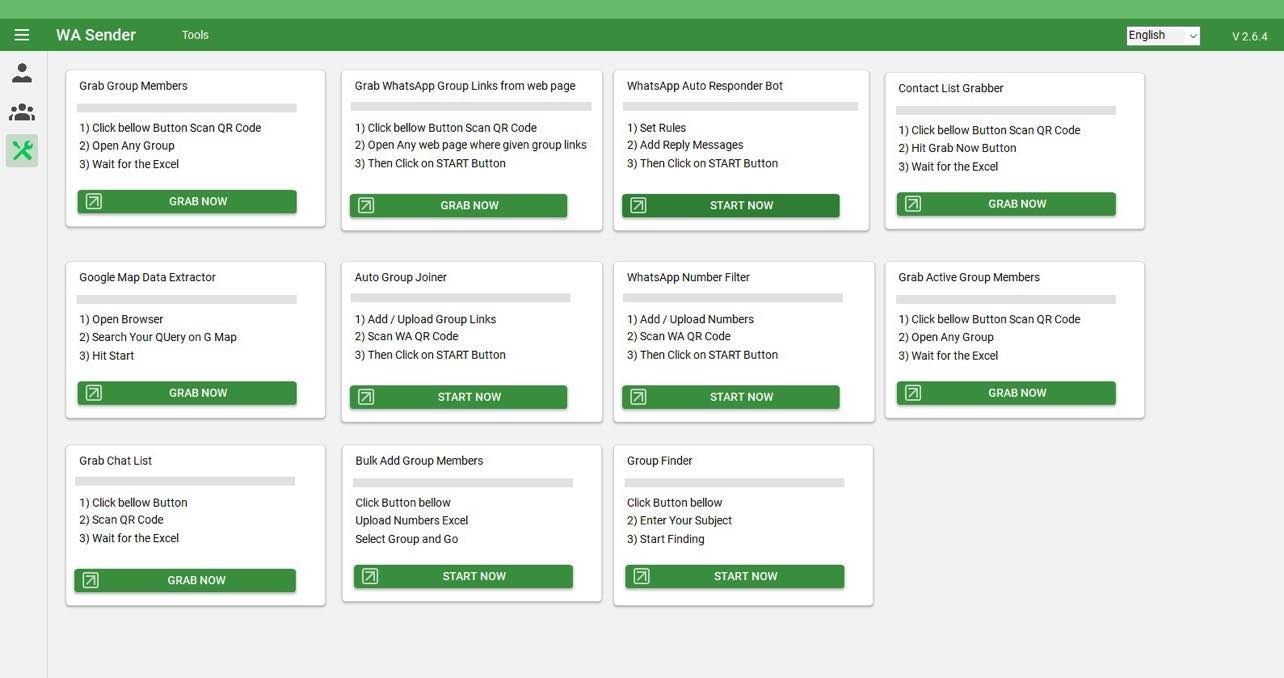Click launch icon in WhatsApp Number Filter card
The height and width of the screenshot is (678, 1284).
[x=638, y=397]
